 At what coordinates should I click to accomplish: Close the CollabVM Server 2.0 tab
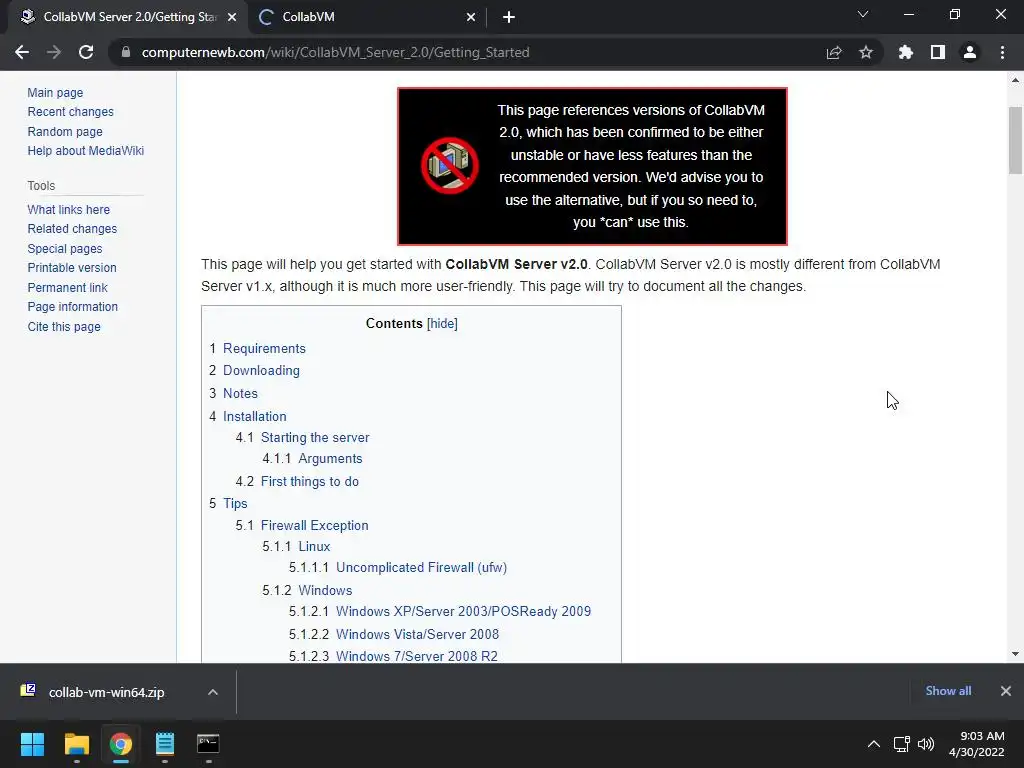click(232, 17)
